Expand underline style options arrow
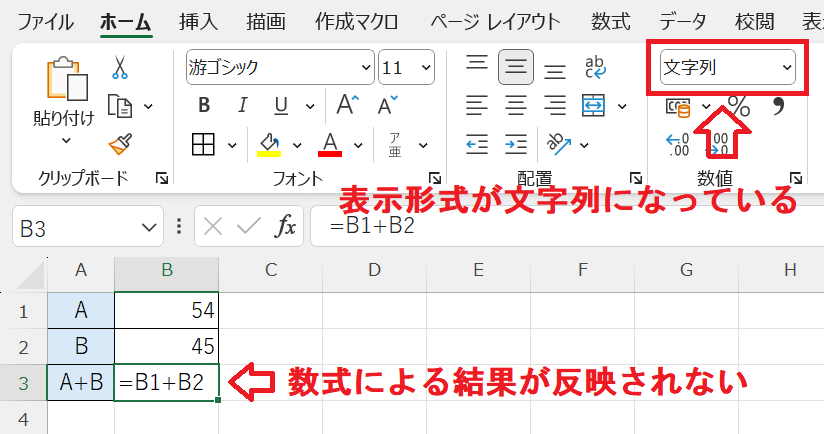This screenshot has width=824, height=434. click(310, 106)
